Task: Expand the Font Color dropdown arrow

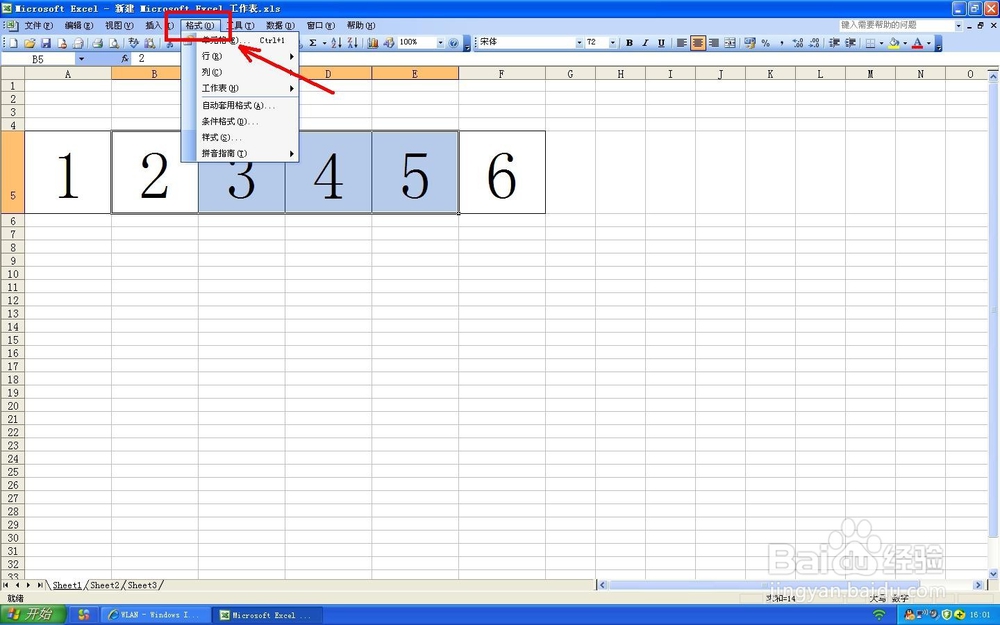Action: tap(929, 43)
